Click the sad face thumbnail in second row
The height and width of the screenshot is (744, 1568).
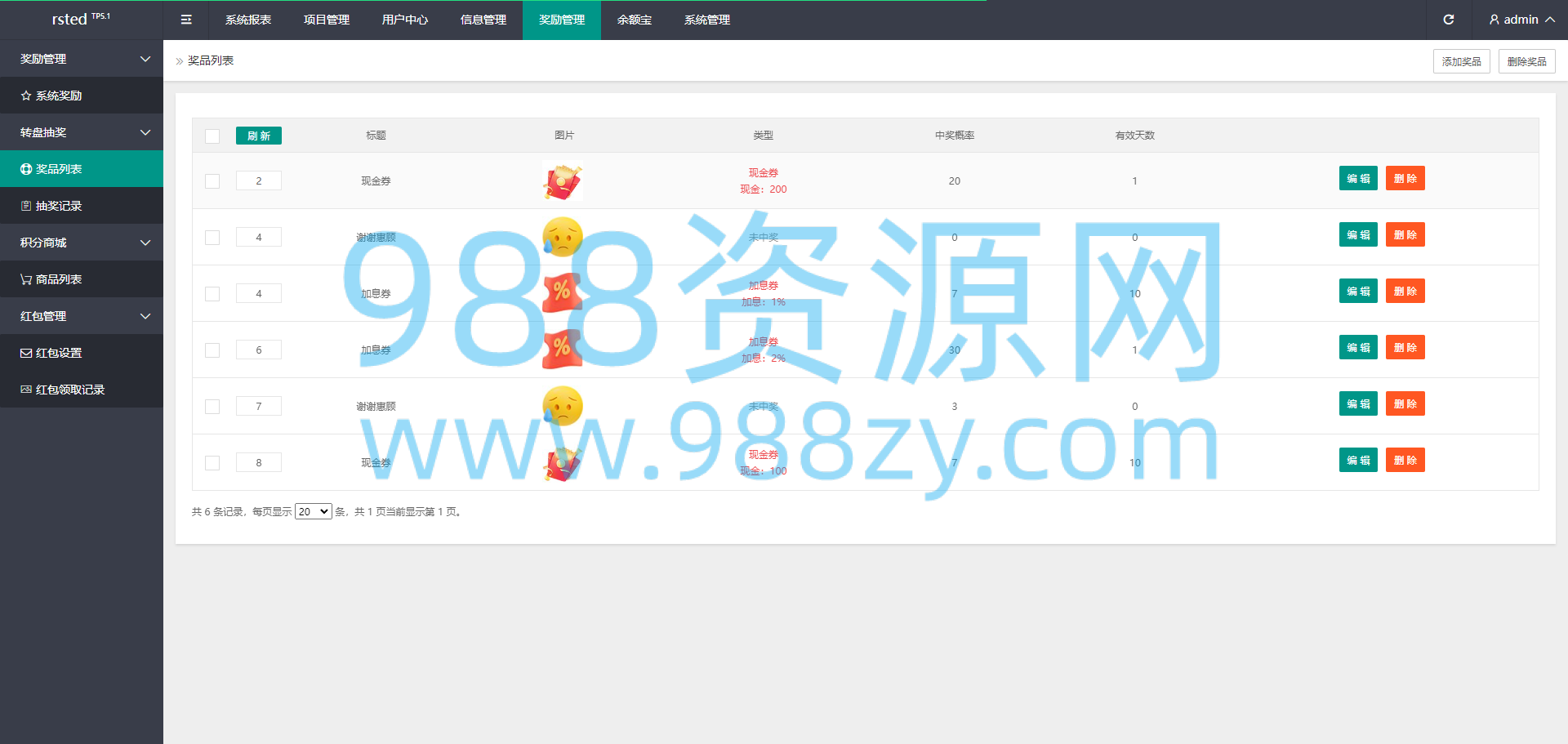(563, 237)
